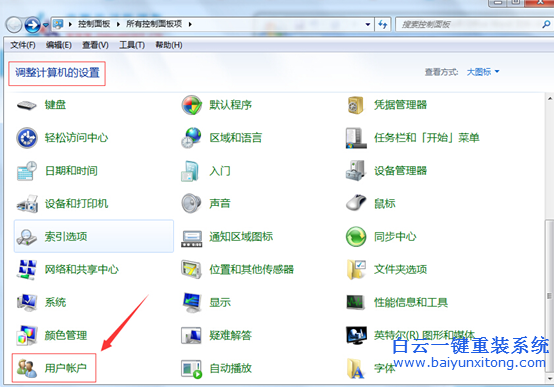
Task: Click the 用户帐户 label
Action: point(66,368)
